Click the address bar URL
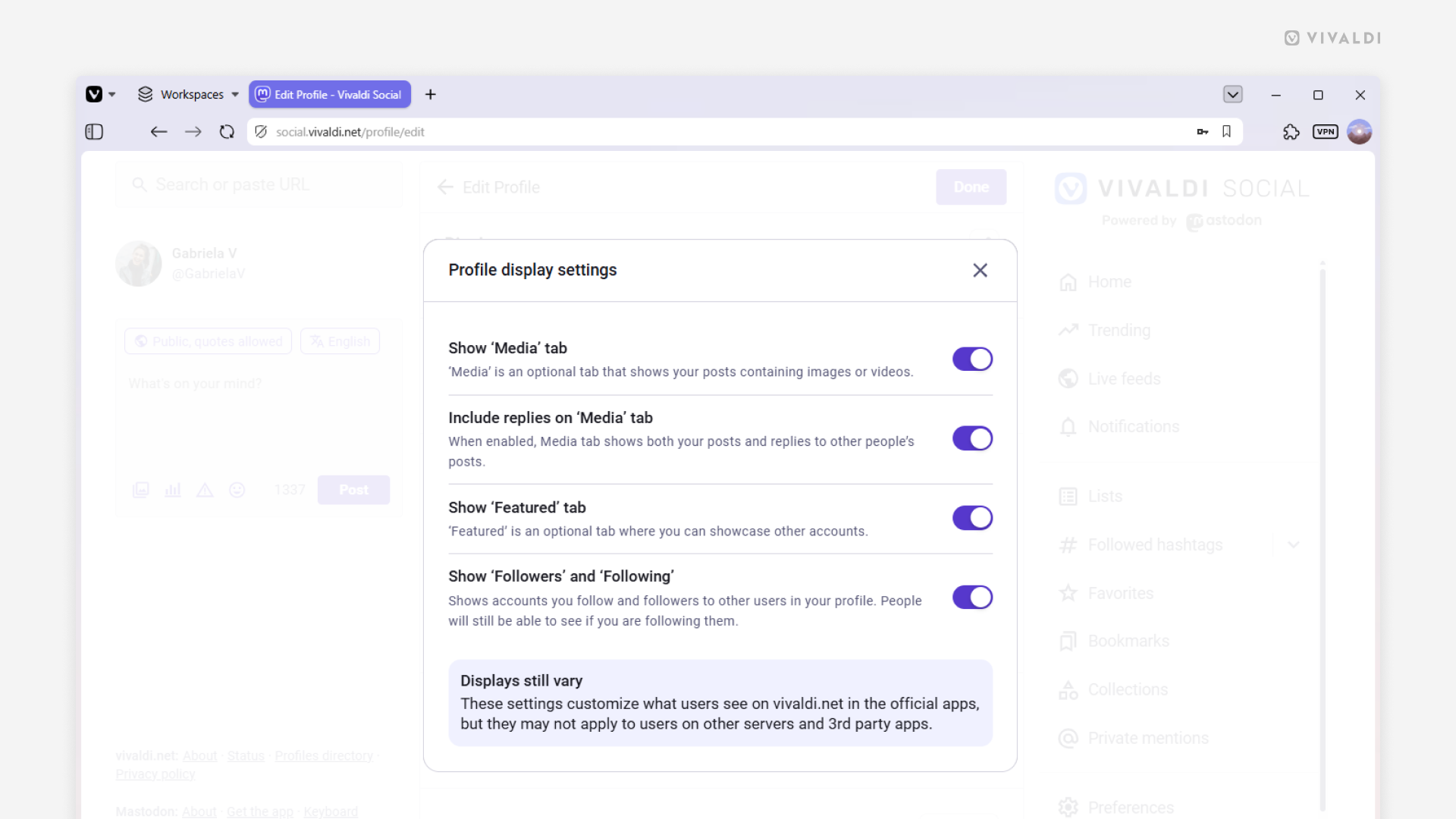This screenshot has width=1456, height=819. pyautogui.click(x=350, y=132)
